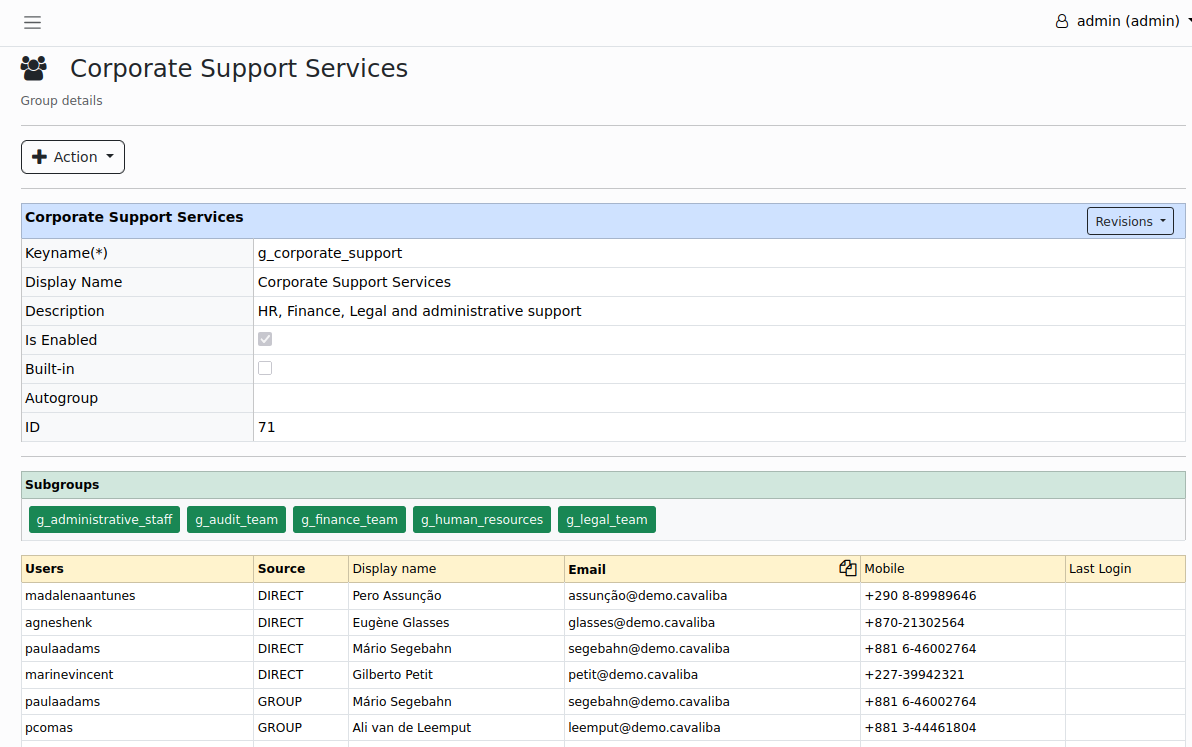The width and height of the screenshot is (1192, 747).
Task: Toggle the Is Enabled checkbox
Action: click(265, 339)
